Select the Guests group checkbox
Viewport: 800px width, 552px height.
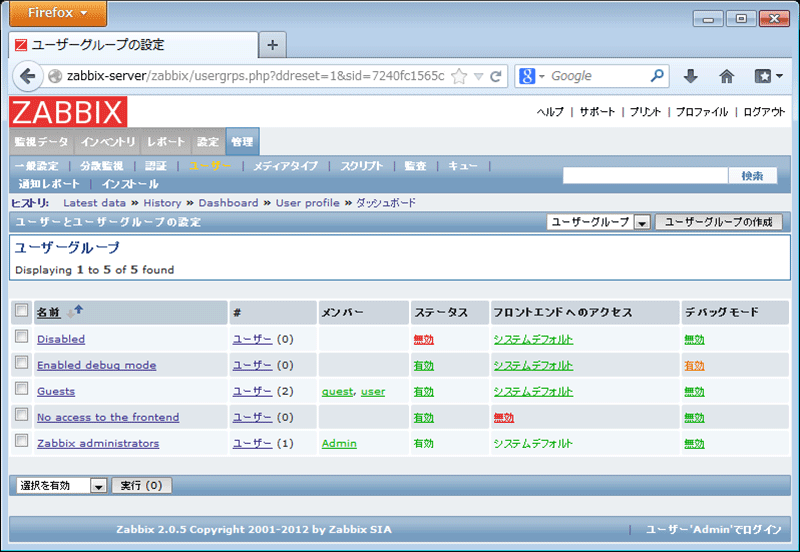[x=22, y=390]
